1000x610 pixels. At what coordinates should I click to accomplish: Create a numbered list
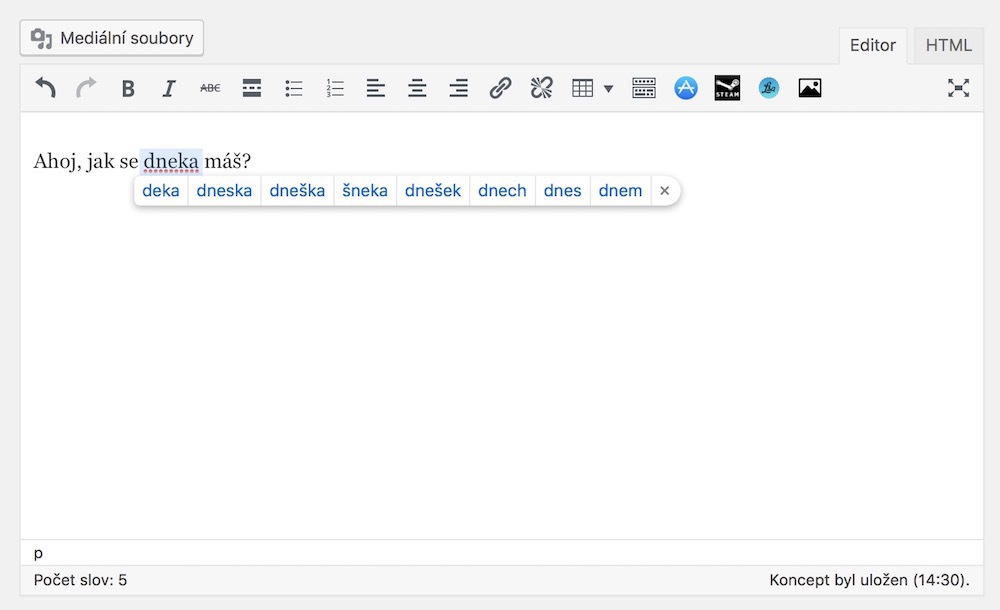click(x=335, y=89)
